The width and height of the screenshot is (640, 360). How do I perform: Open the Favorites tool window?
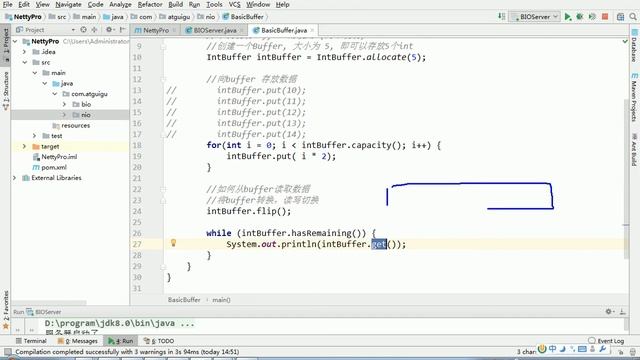click(x=6, y=310)
